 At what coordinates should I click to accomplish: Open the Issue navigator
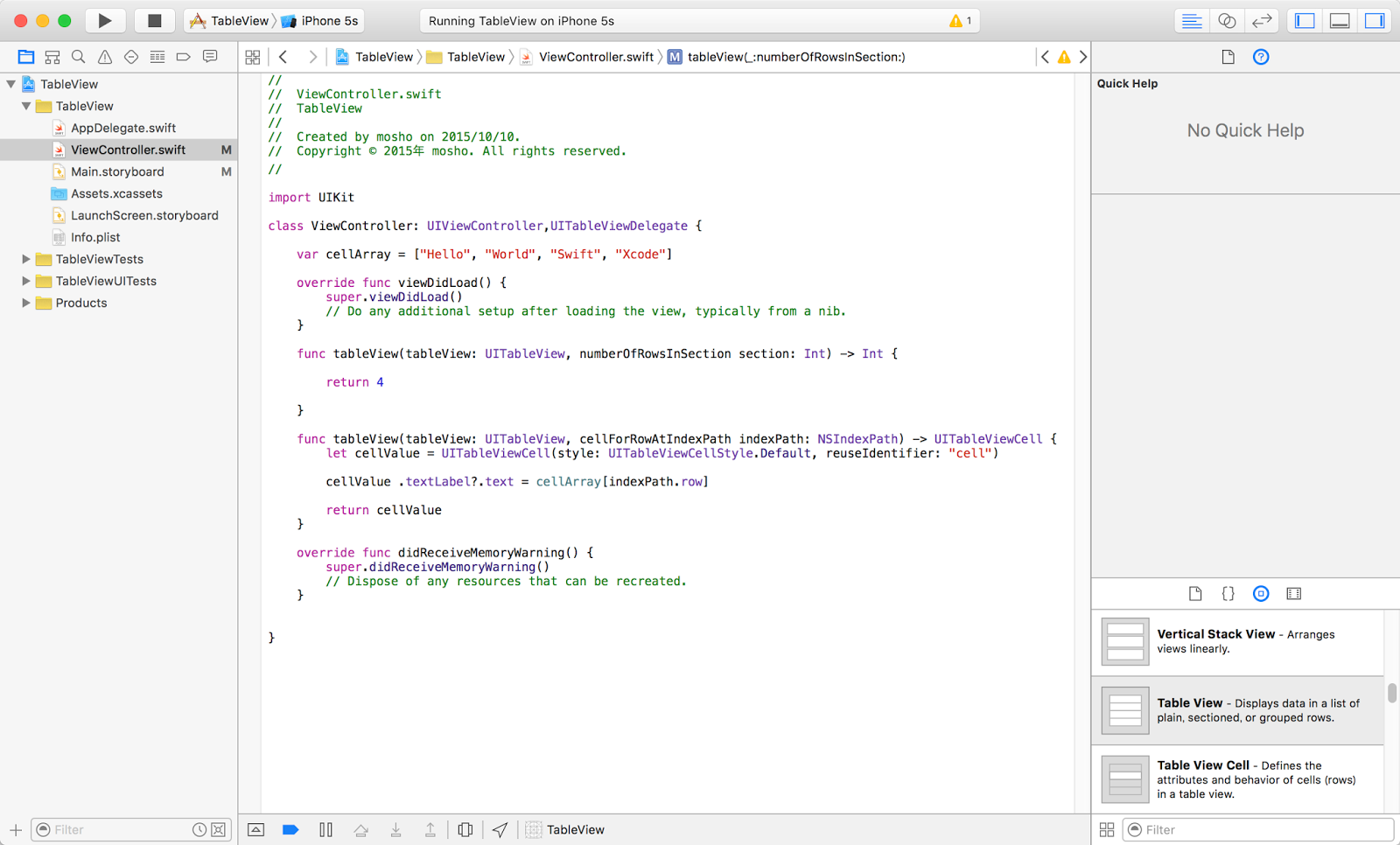[x=105, y=57]
